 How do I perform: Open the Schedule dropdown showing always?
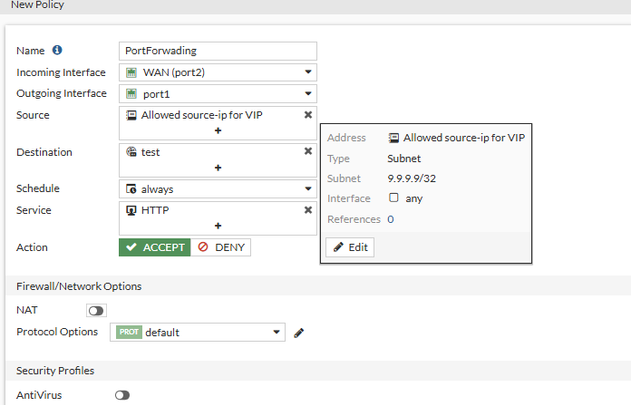click(x=217, y=189)
